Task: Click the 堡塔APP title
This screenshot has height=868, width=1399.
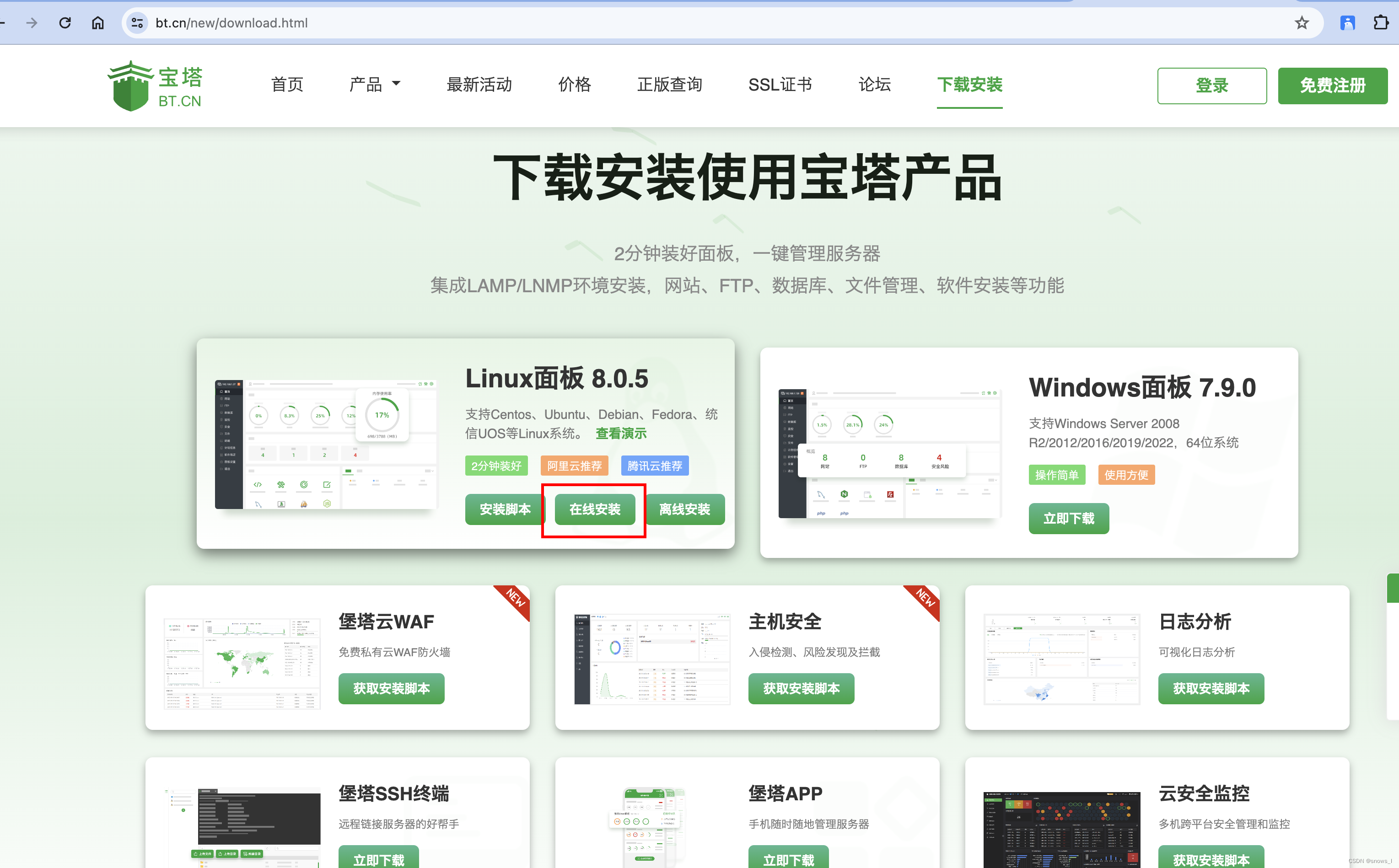Action: (x=785, y=793)
